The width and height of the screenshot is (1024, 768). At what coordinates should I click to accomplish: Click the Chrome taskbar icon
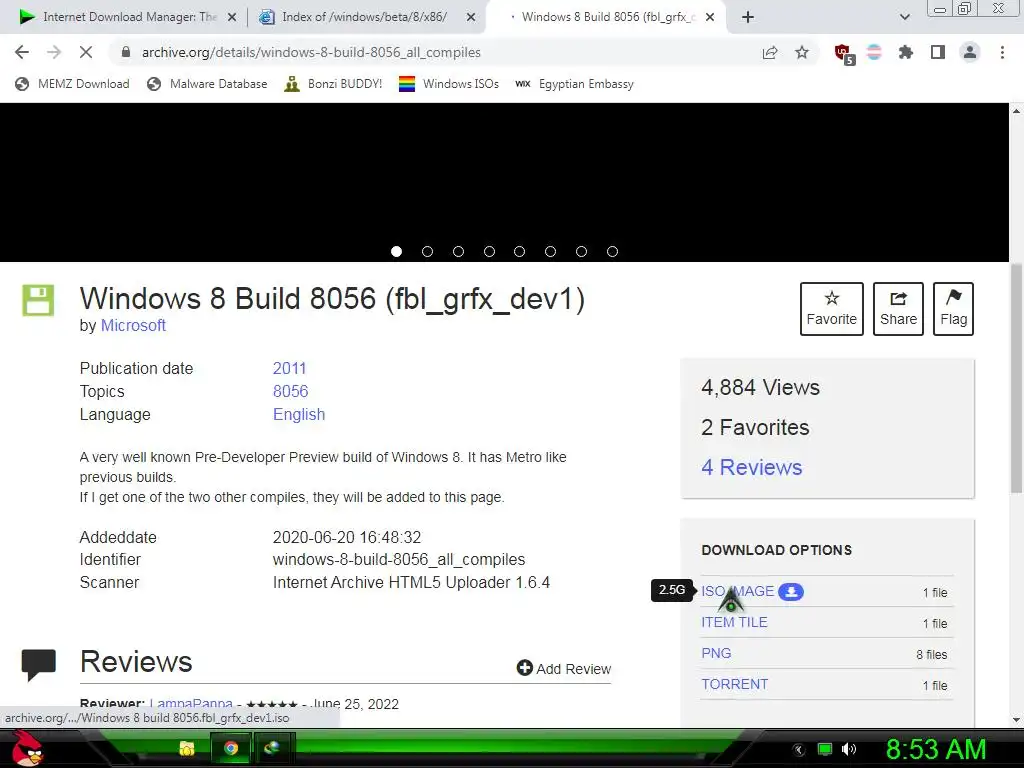pyautogui.click(x=231, y=748)
